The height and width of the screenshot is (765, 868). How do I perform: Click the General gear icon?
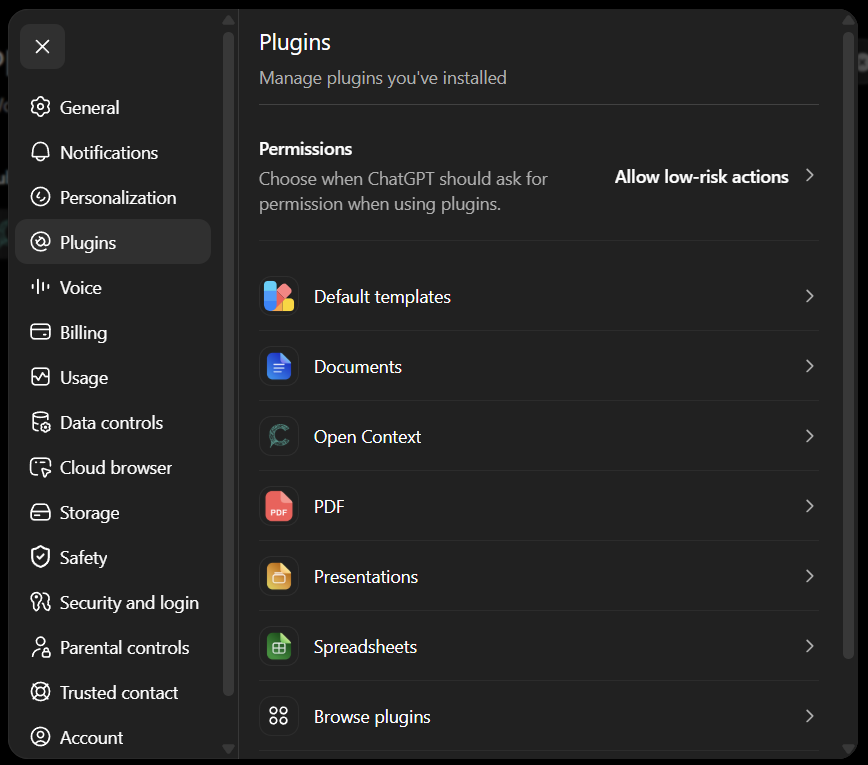coord(40,107)
